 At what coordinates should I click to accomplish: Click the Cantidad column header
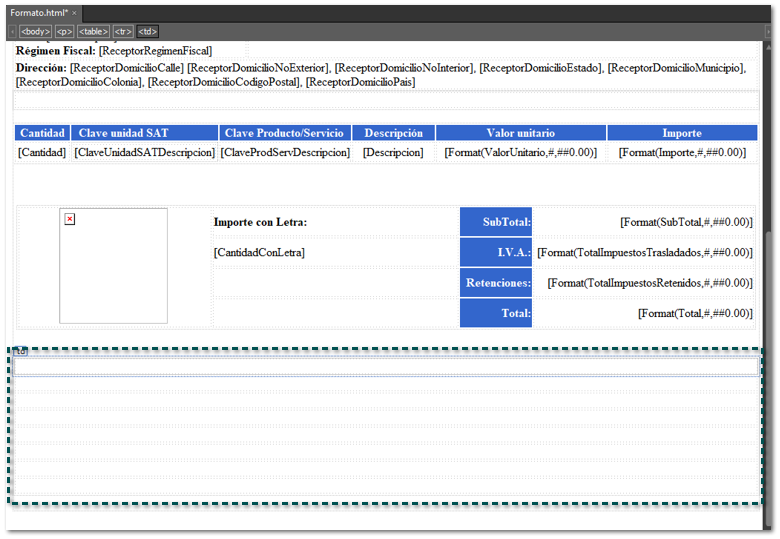coord(42,133)
